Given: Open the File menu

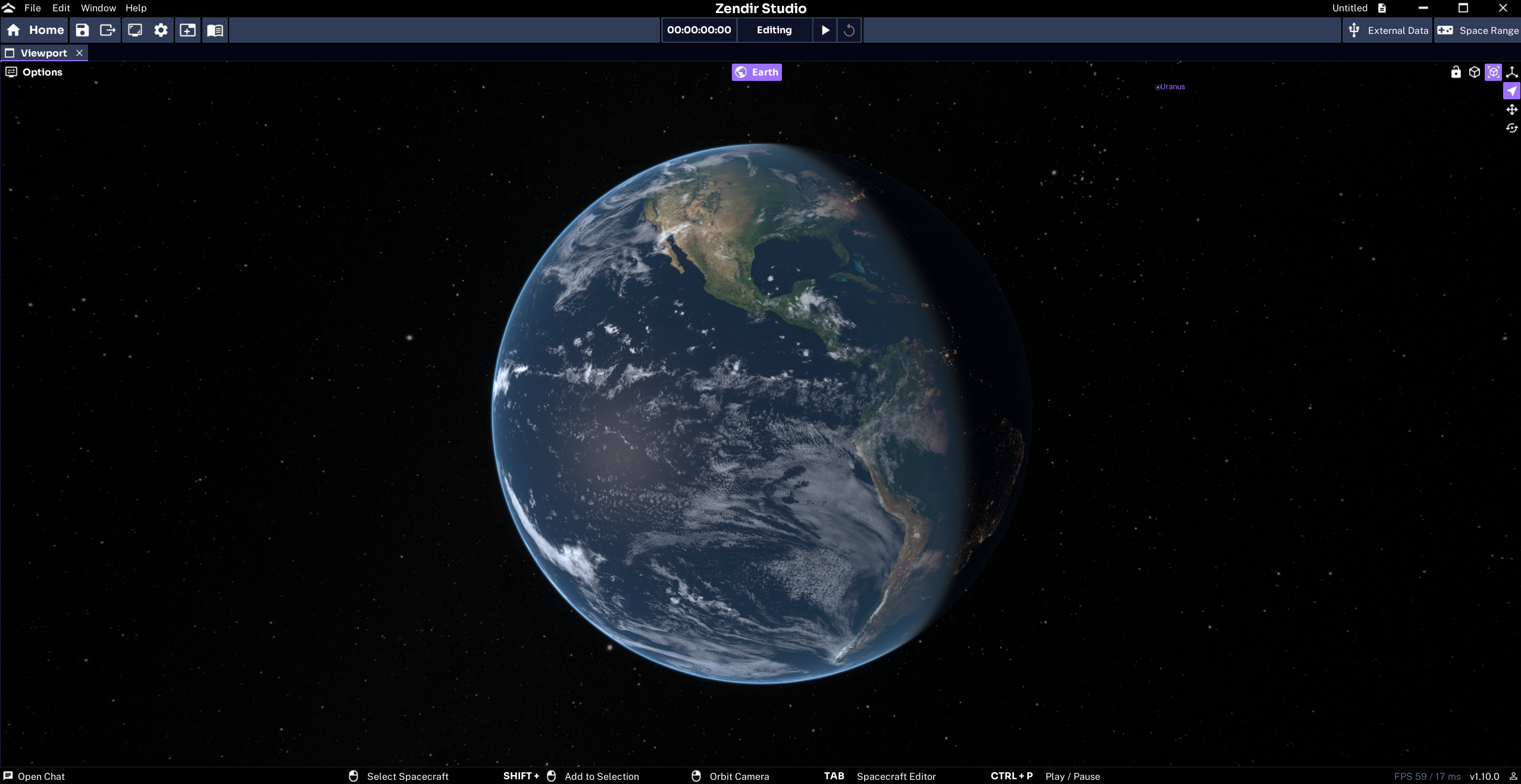Looking at the screenshot, I should (x=32, y=8).
